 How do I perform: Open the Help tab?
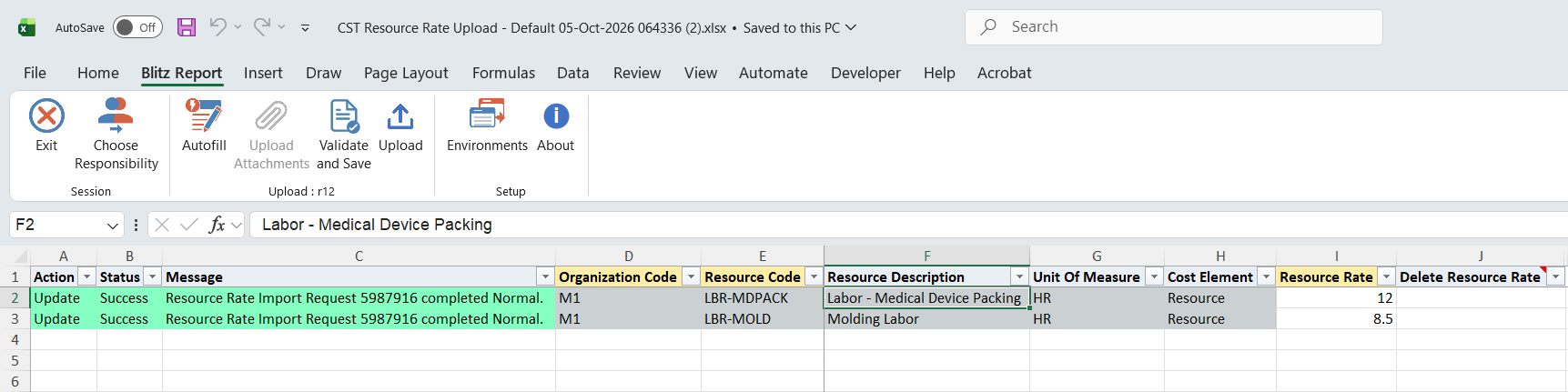939,73
